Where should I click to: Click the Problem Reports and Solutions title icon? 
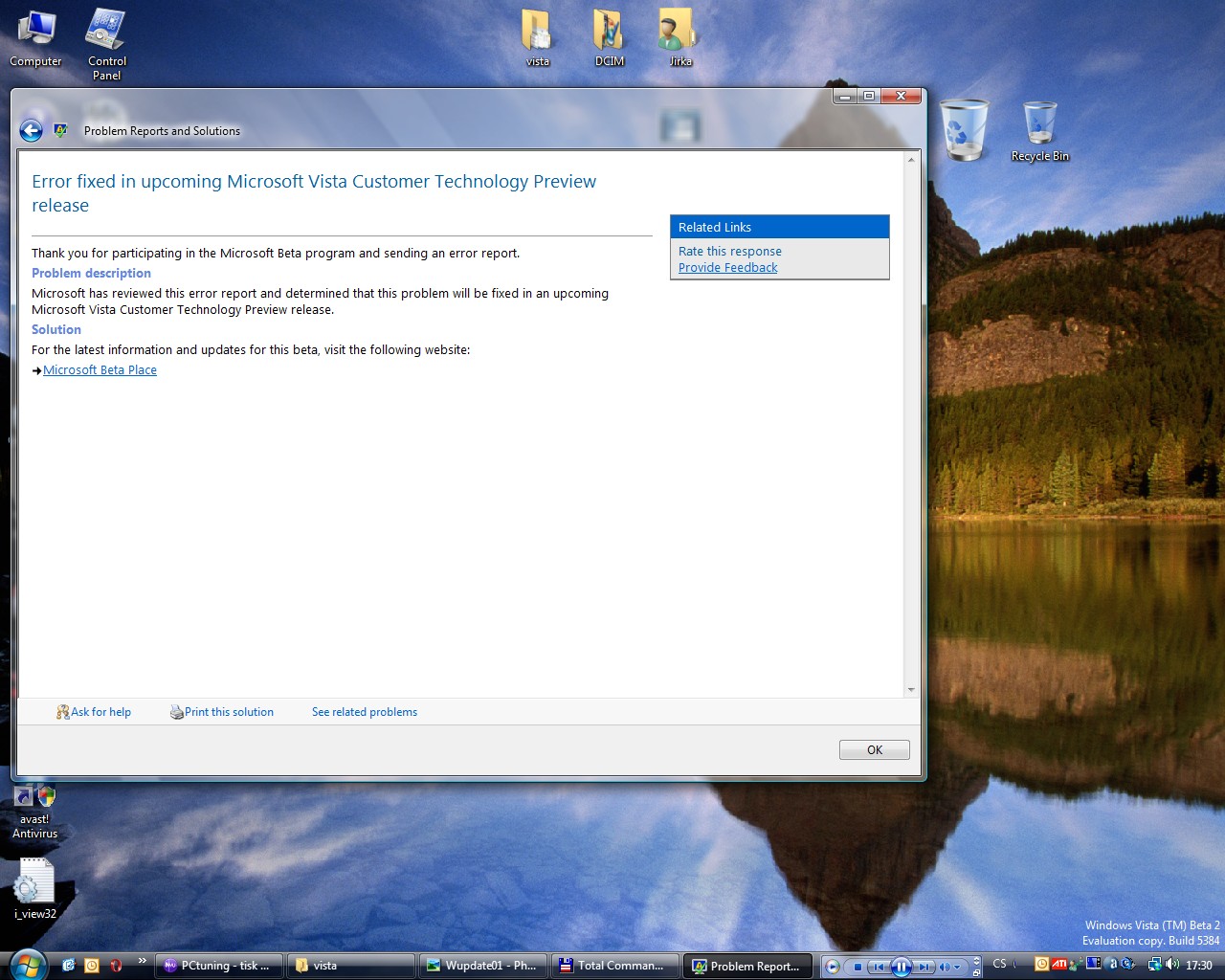60,131
